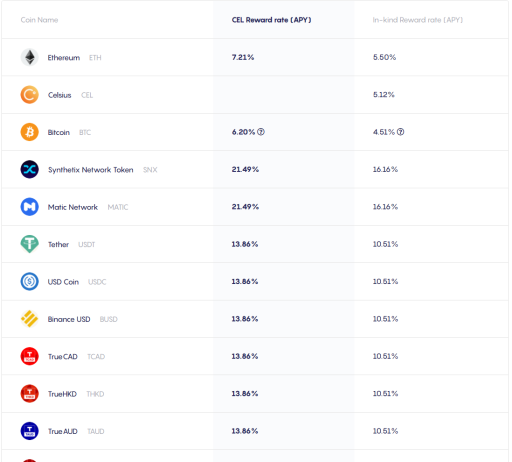The width and height of the screenshot is (512, 462).
Task: Click the Binance USD logo
Action: pyautogui.click(x=30, y=319)
